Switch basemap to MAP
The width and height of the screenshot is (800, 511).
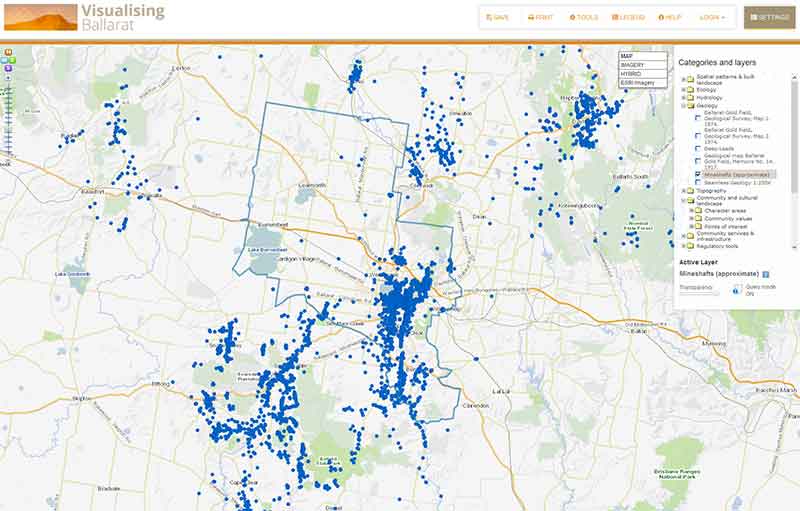643,56
